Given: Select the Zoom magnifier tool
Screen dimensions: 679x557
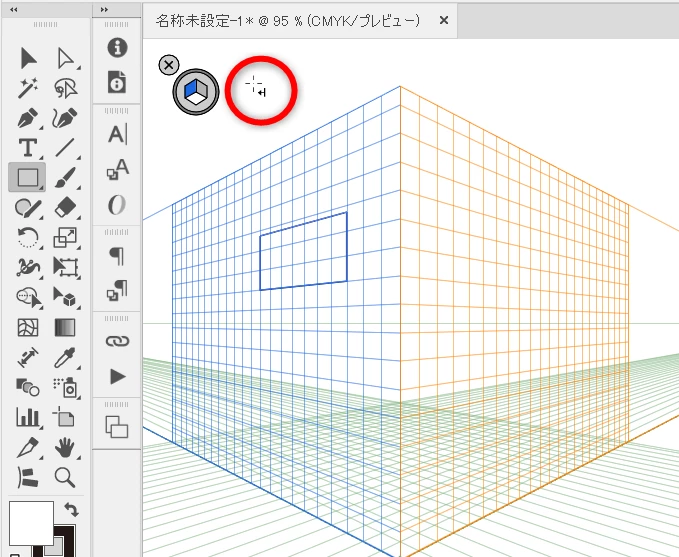Looking at the screenshot, I should click(65, 477).
